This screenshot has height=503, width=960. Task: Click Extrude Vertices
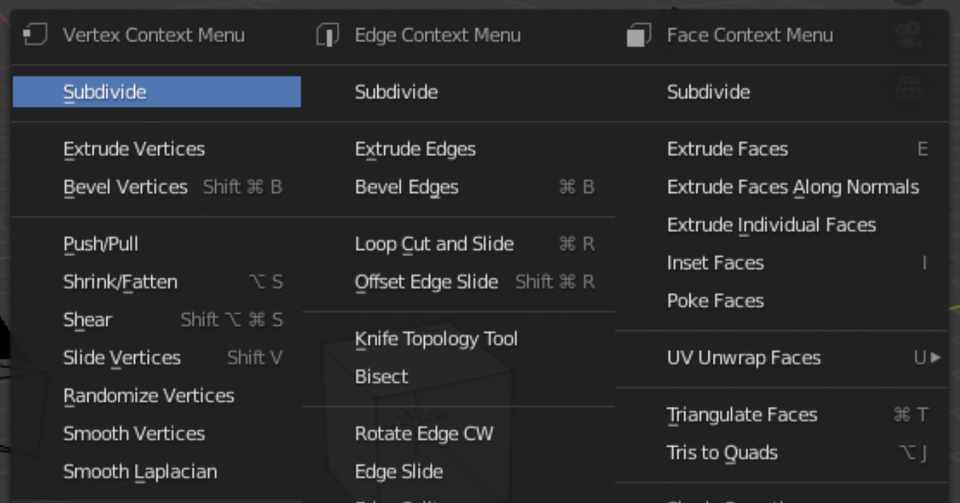coord(134,149)
